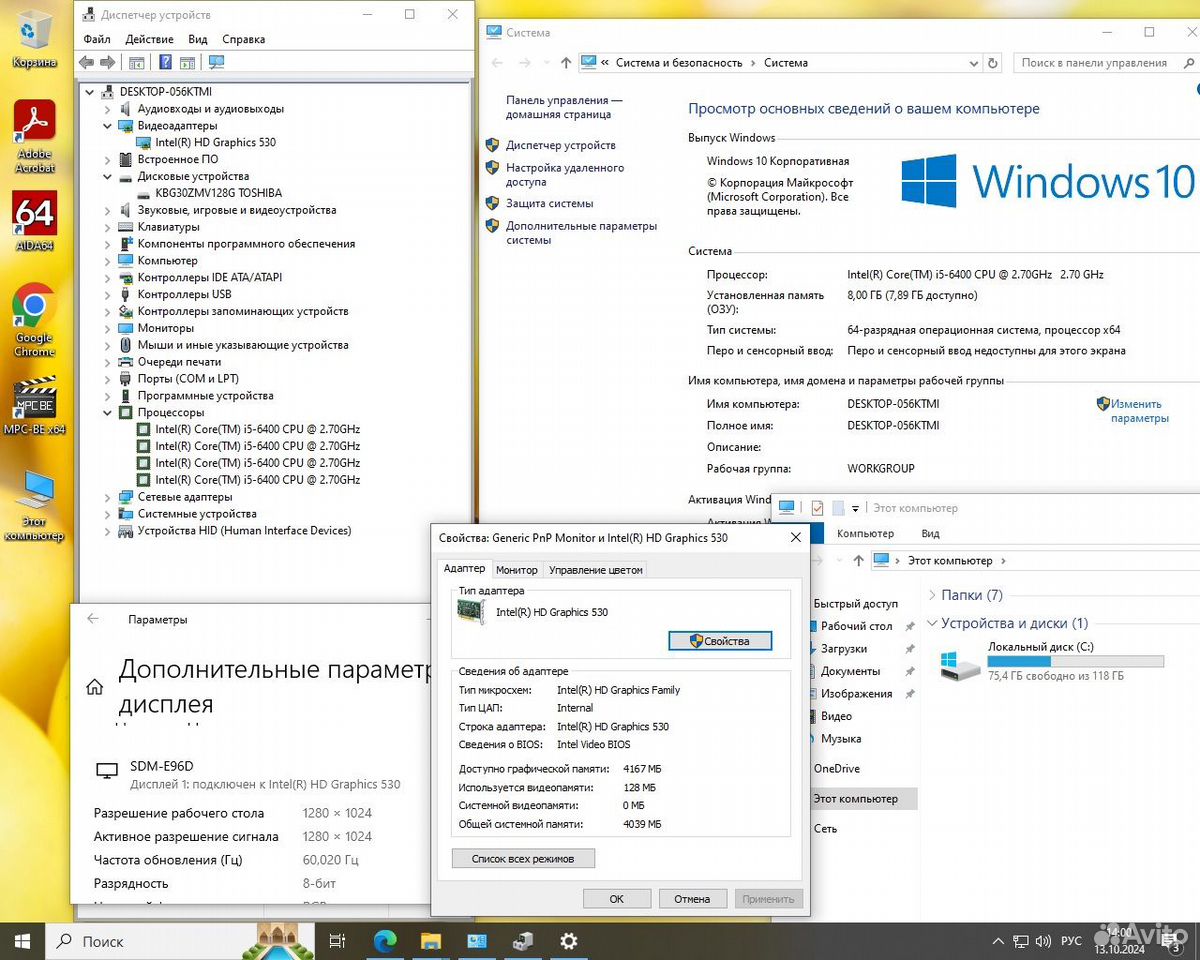1200x960 pixels.
Task: Select the 'Этот компьютер' desktop icon
Action: coord(35,505)
